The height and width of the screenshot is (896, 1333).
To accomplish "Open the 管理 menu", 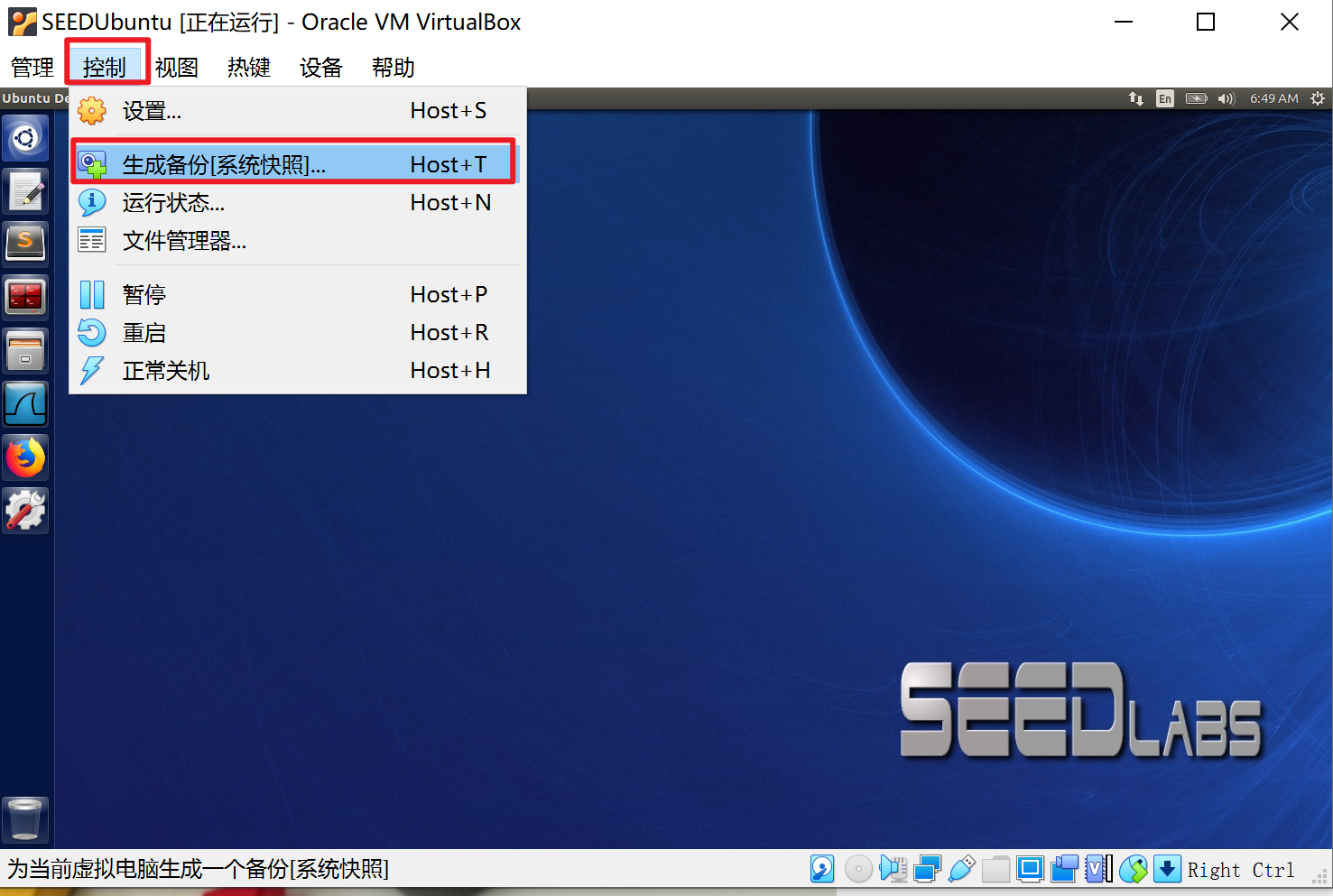I will pyautogui.click(x=32, y=68).
